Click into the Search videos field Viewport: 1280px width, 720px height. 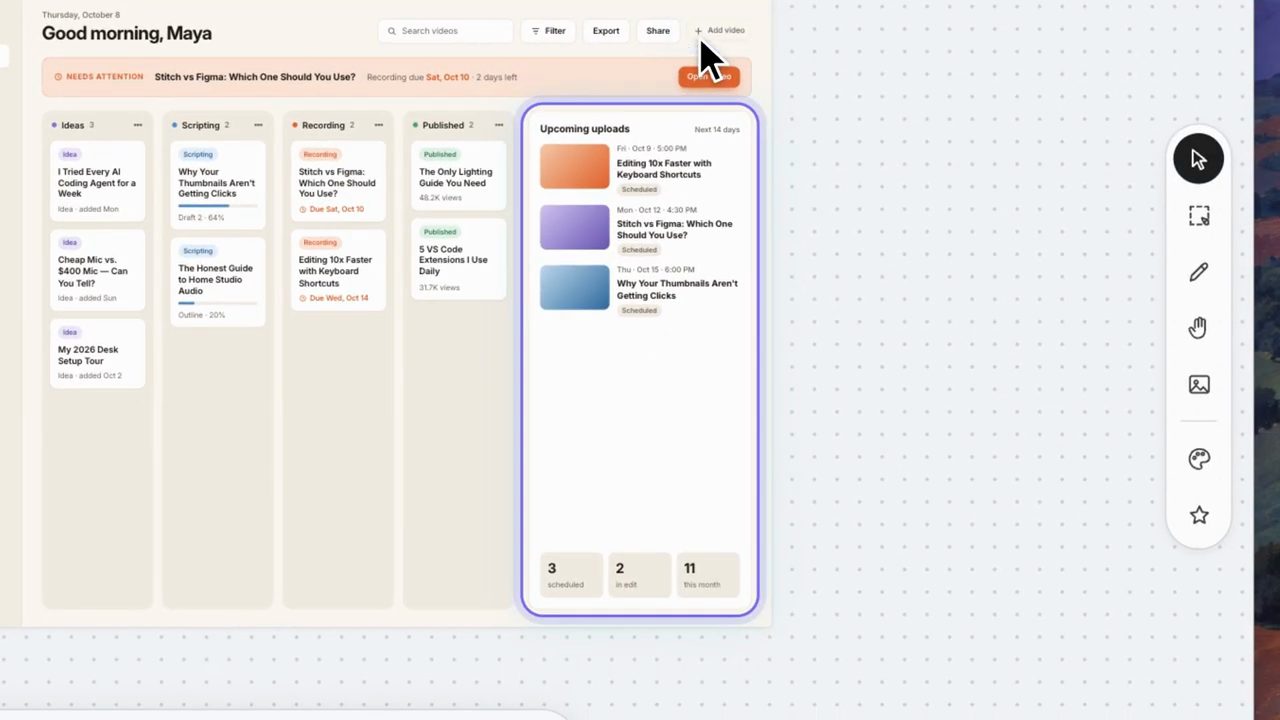tap(446, 31)
